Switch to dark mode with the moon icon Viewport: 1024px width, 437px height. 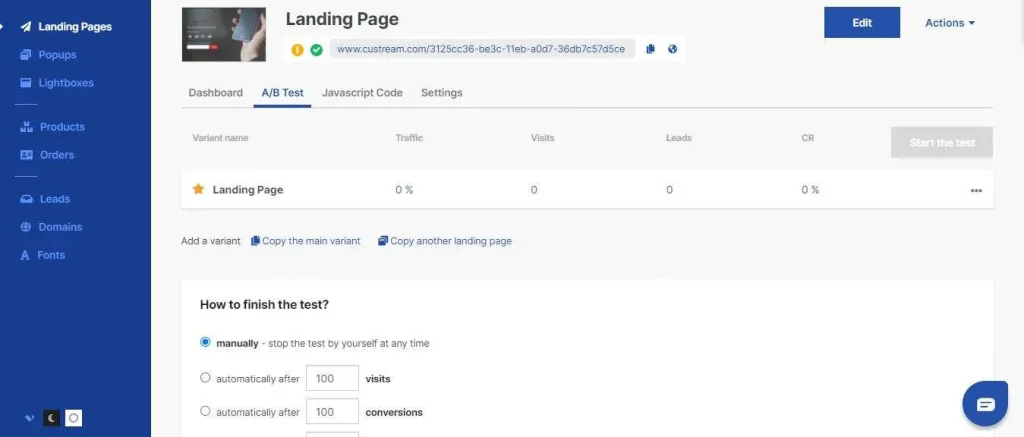51,418
